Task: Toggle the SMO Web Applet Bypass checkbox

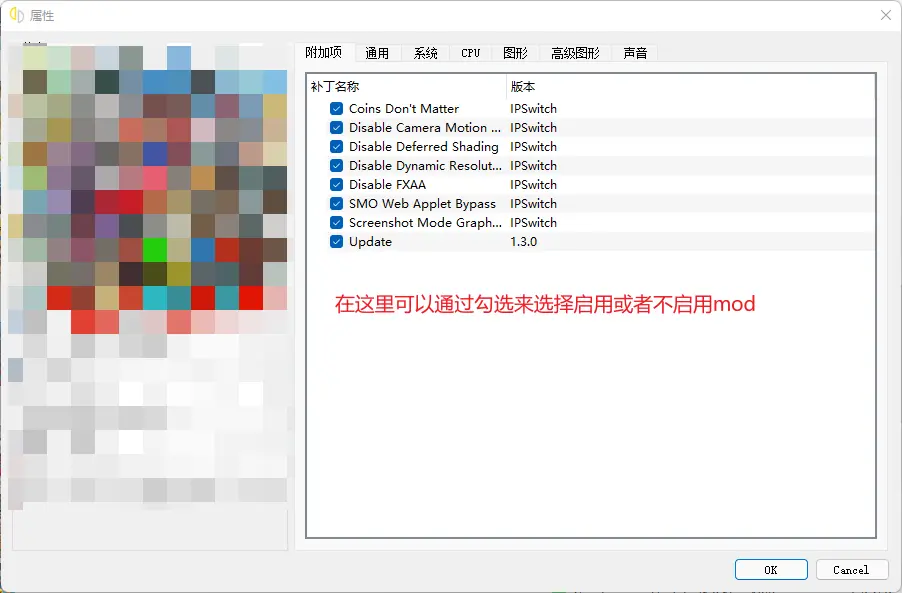Action: (x=337, y=204)
